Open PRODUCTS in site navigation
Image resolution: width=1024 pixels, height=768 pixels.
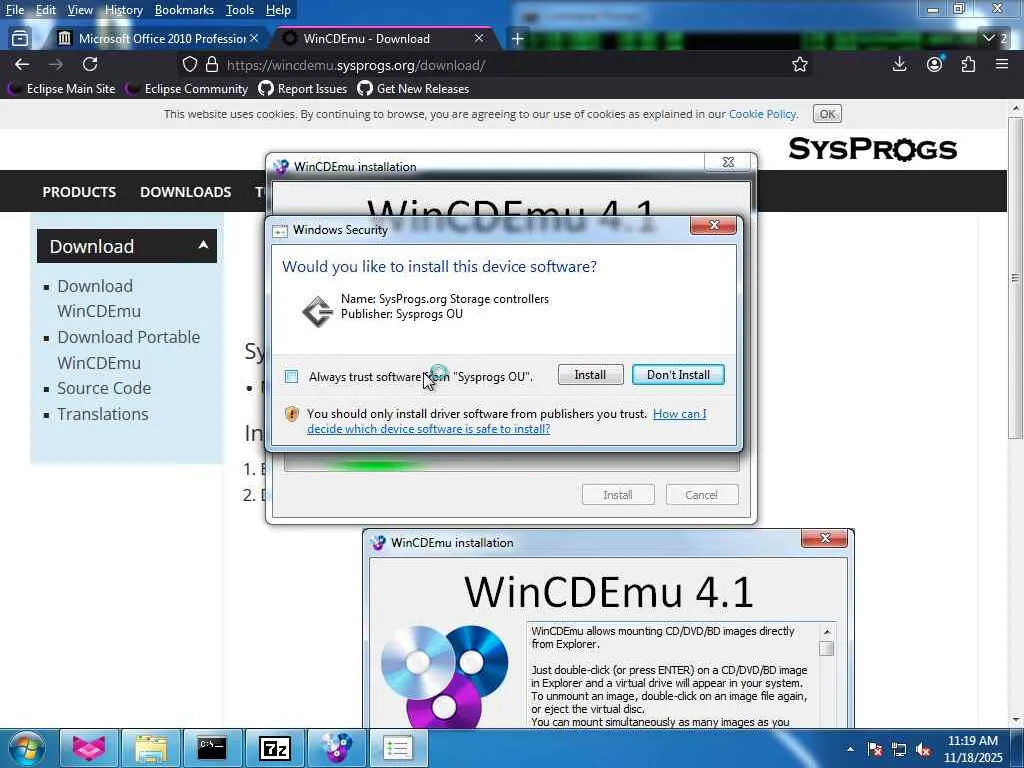pyautogui.click(x=79, y=192)
